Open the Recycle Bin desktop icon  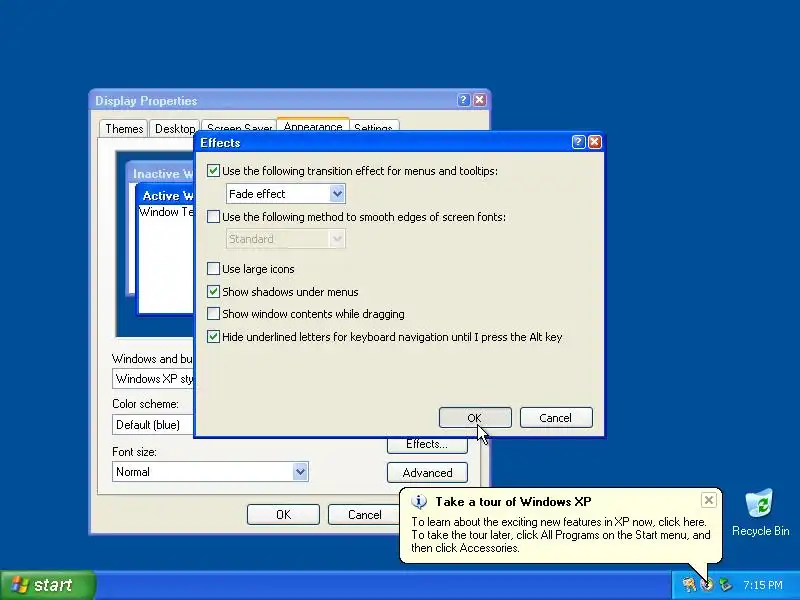(x=760, y=513)
